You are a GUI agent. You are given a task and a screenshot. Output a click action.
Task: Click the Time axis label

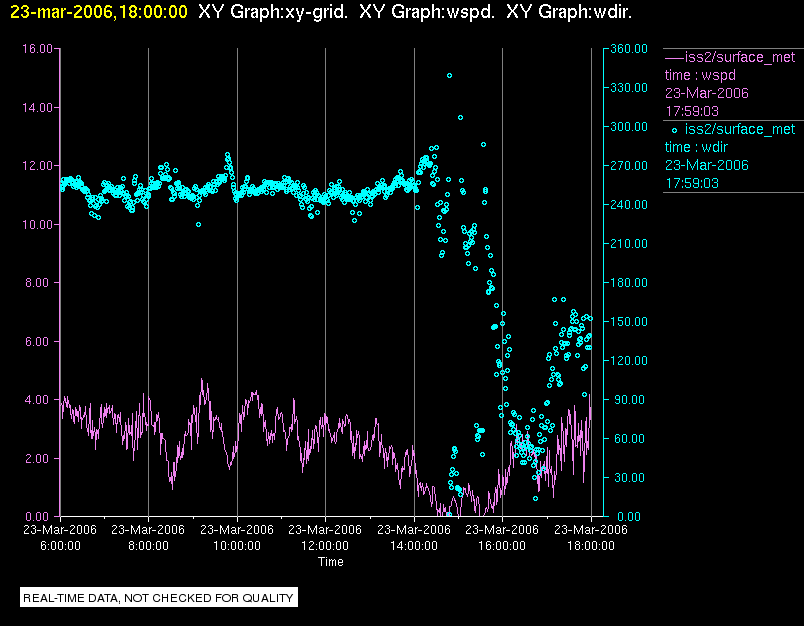click(x=331, y=562)
